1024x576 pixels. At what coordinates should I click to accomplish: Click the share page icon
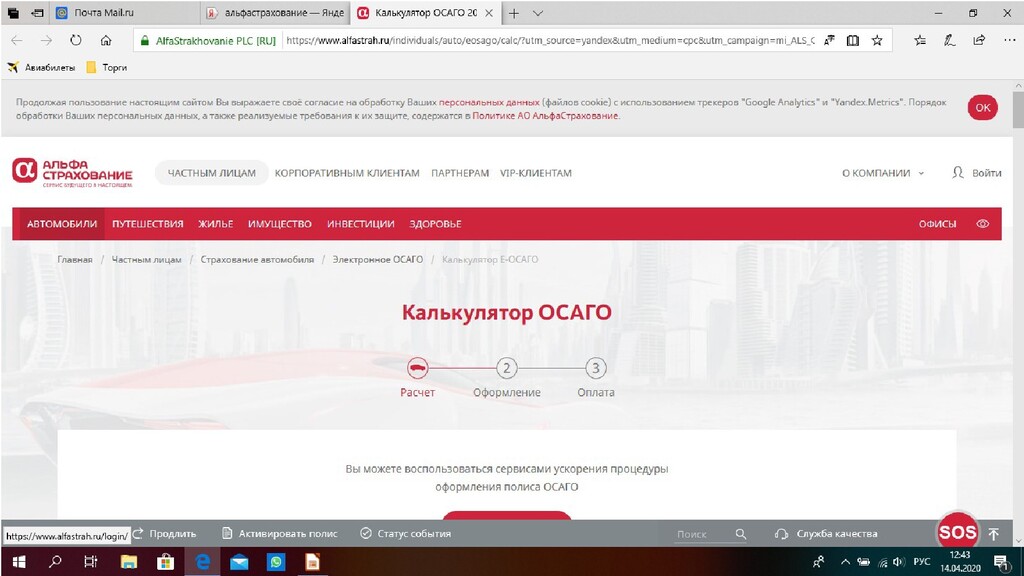click(979, 40)
